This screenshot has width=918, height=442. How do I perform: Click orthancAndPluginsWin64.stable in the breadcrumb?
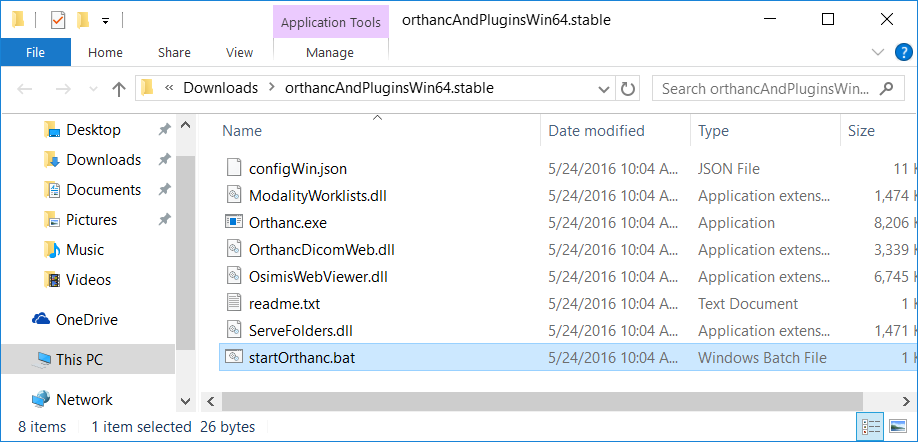pyautogui.click(x=389, y=88)
